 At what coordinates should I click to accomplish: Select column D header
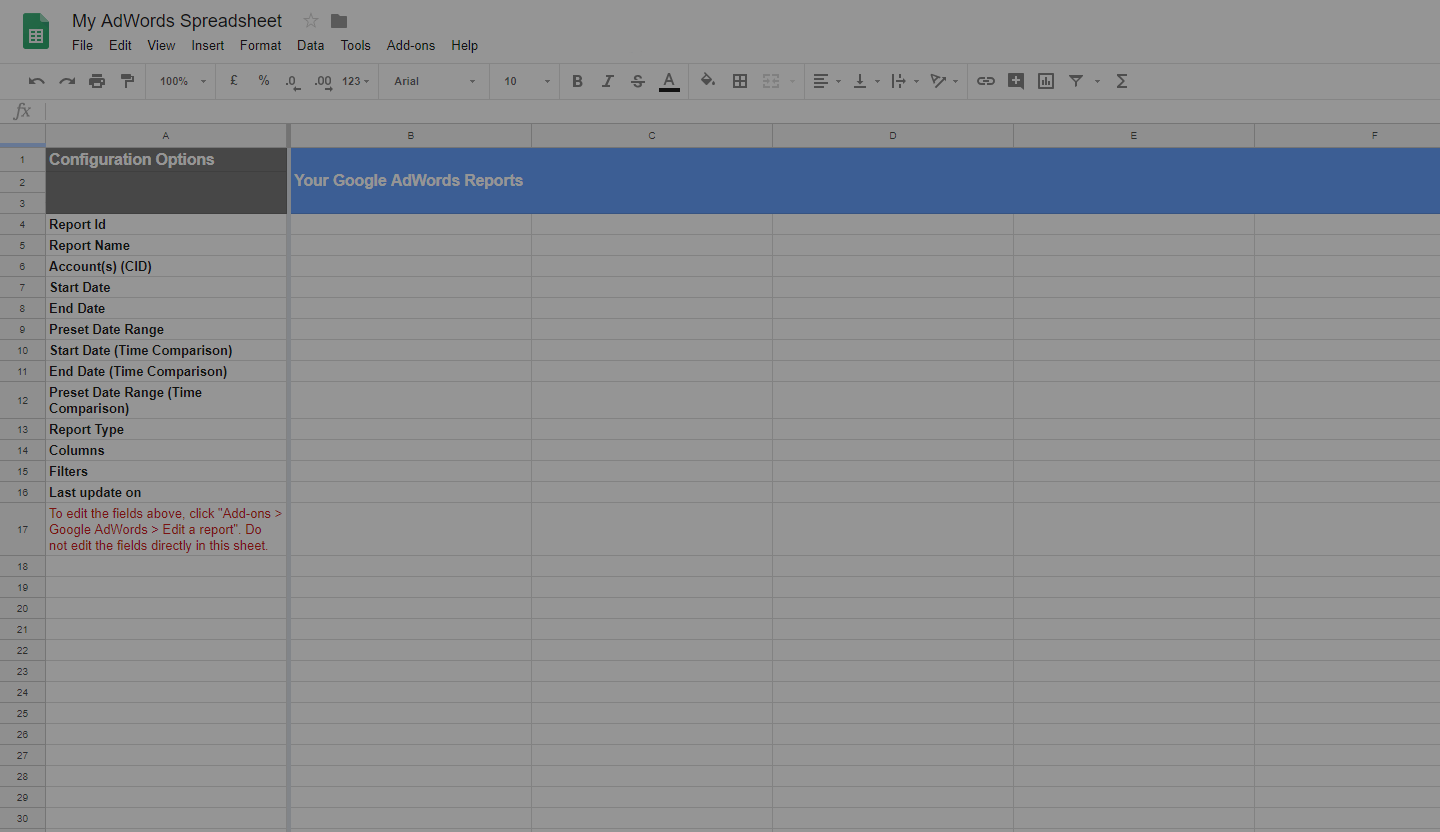893,135
